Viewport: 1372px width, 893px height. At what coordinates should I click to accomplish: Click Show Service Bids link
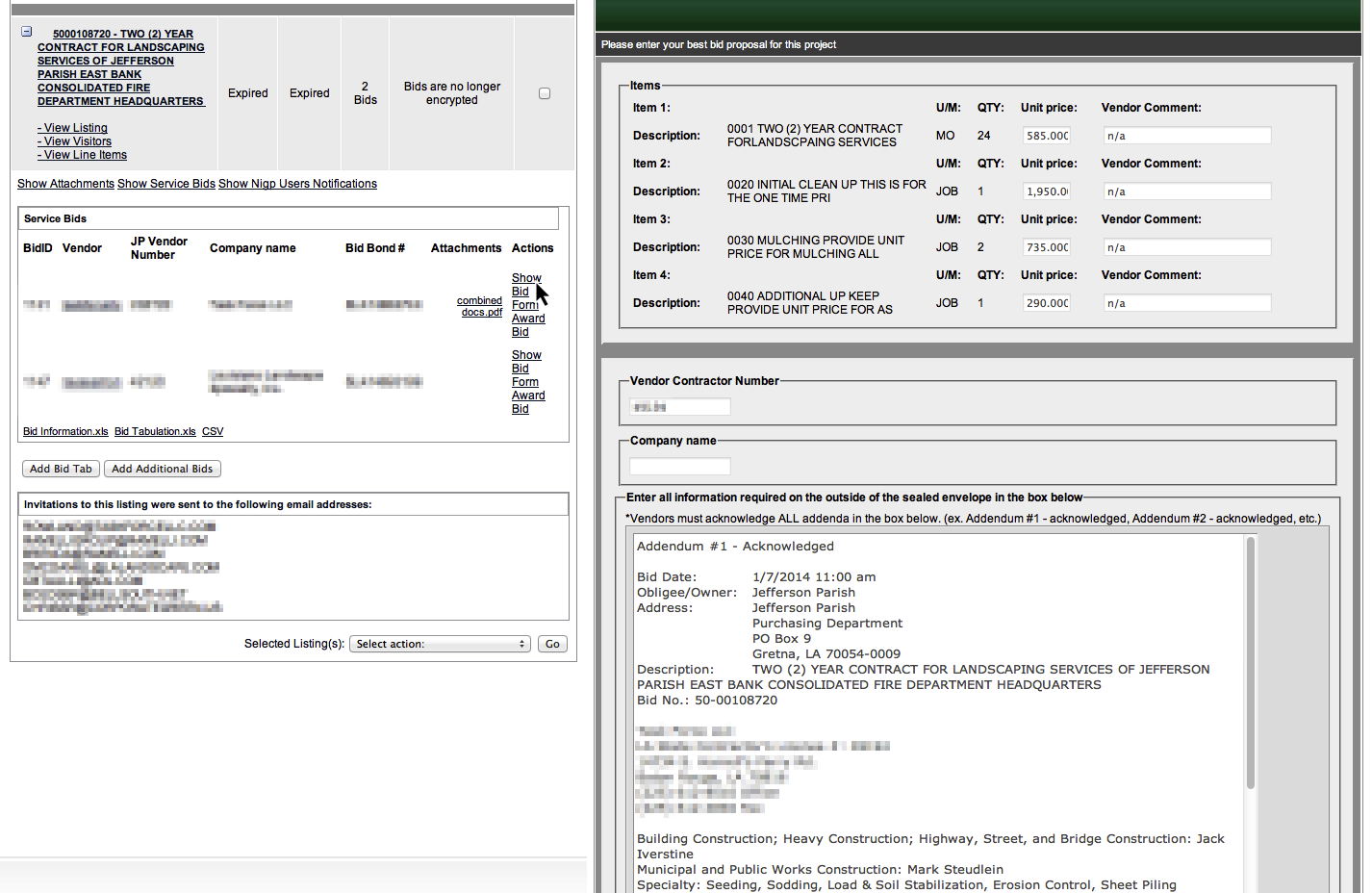[166, 184]
